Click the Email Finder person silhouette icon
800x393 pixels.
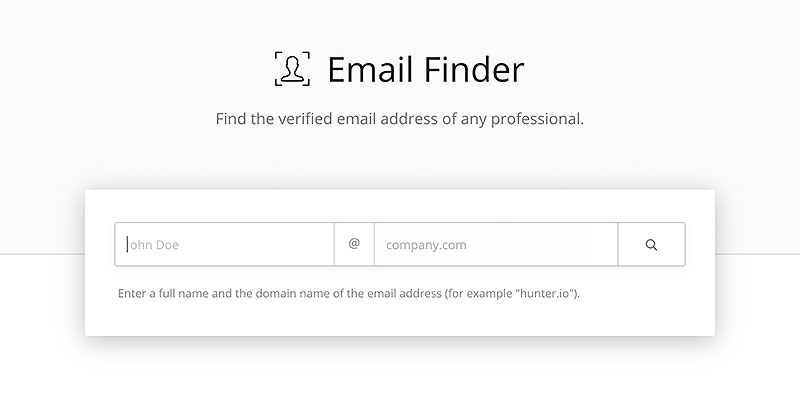[292, 68]
